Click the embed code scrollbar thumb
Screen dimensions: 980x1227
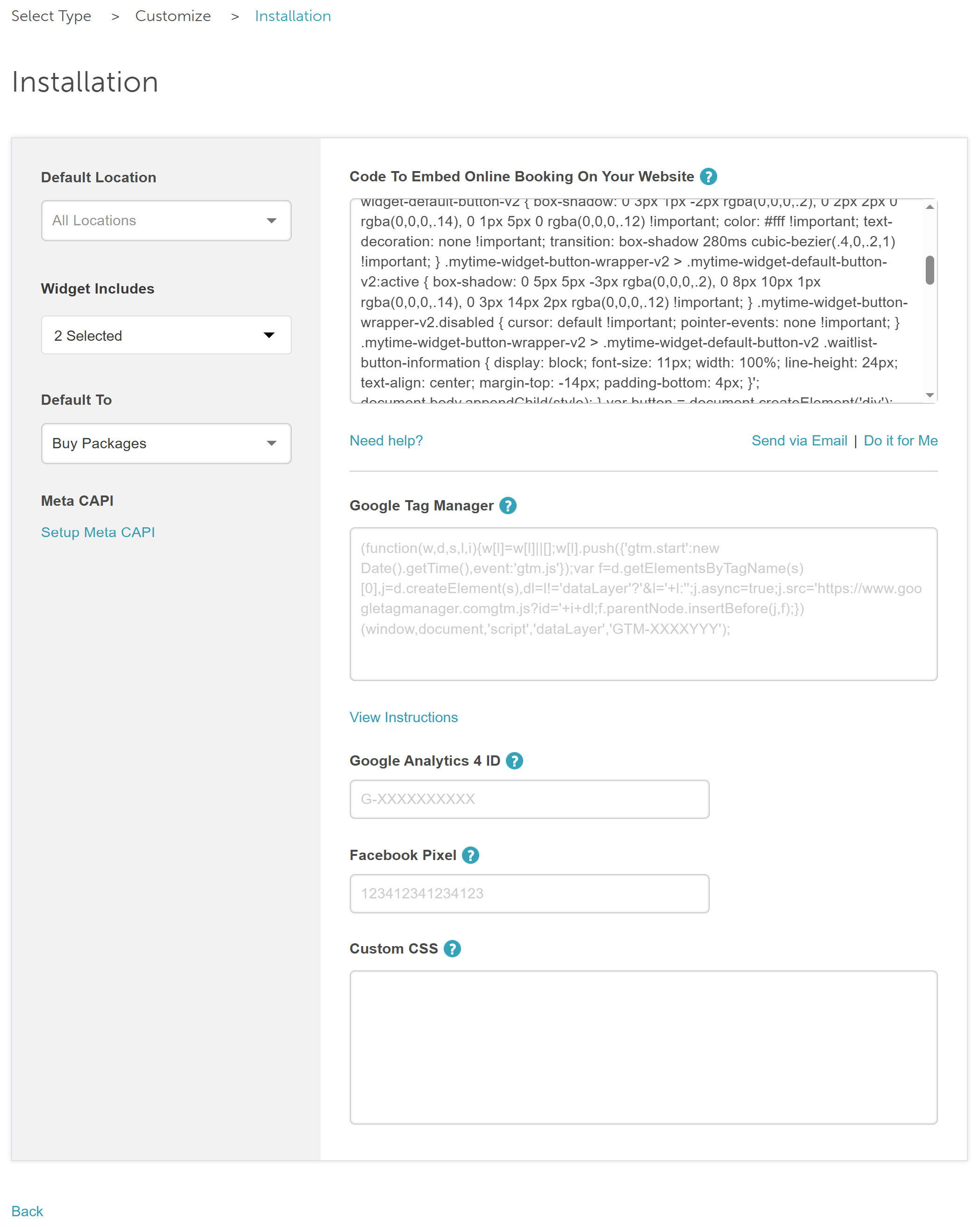(930, 270)
